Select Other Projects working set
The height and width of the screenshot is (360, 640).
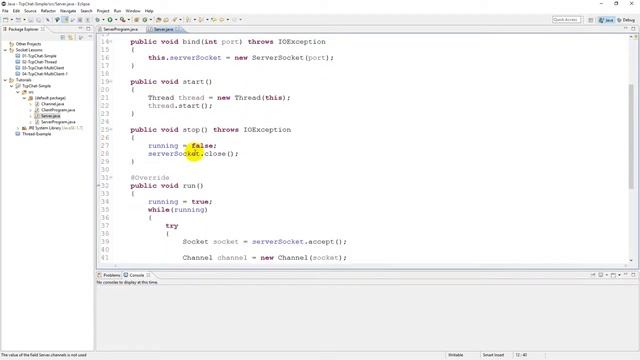[x=28, y=44]
